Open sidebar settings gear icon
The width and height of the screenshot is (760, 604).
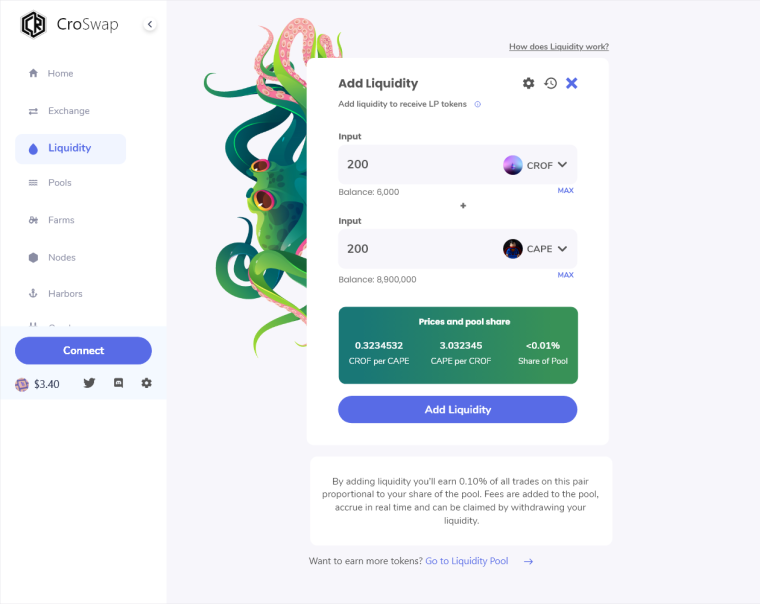tap(146, 383)
